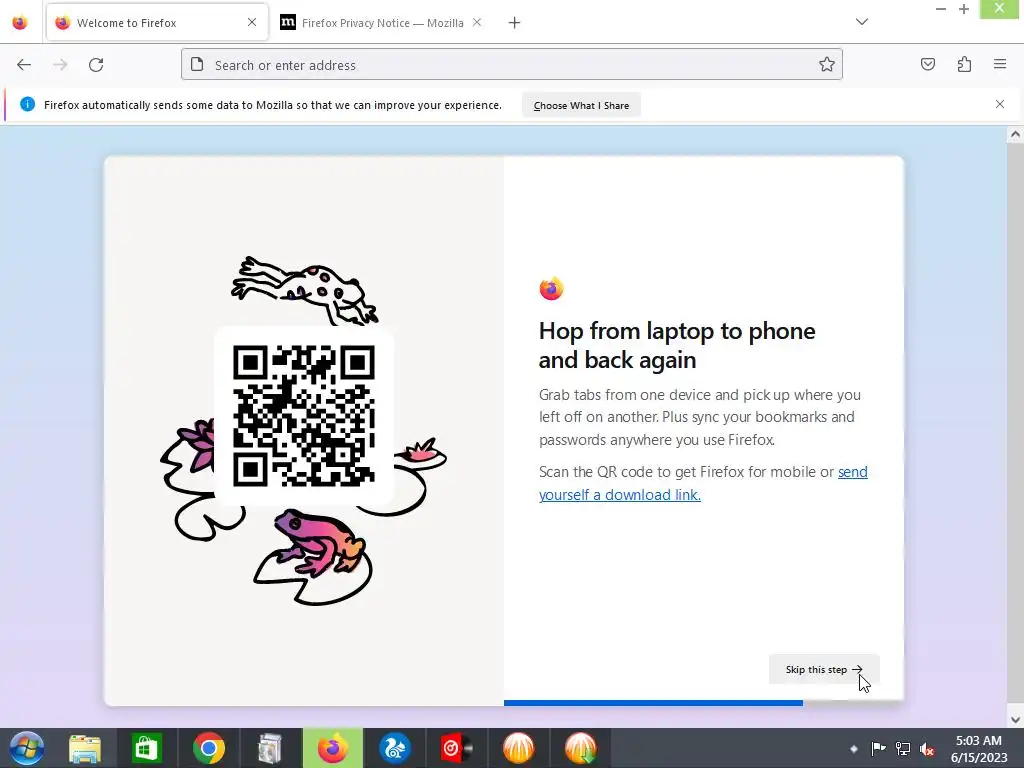Open the first orange sphere taskbar icon
This screenshot has width=1024, height=768.
519,748
